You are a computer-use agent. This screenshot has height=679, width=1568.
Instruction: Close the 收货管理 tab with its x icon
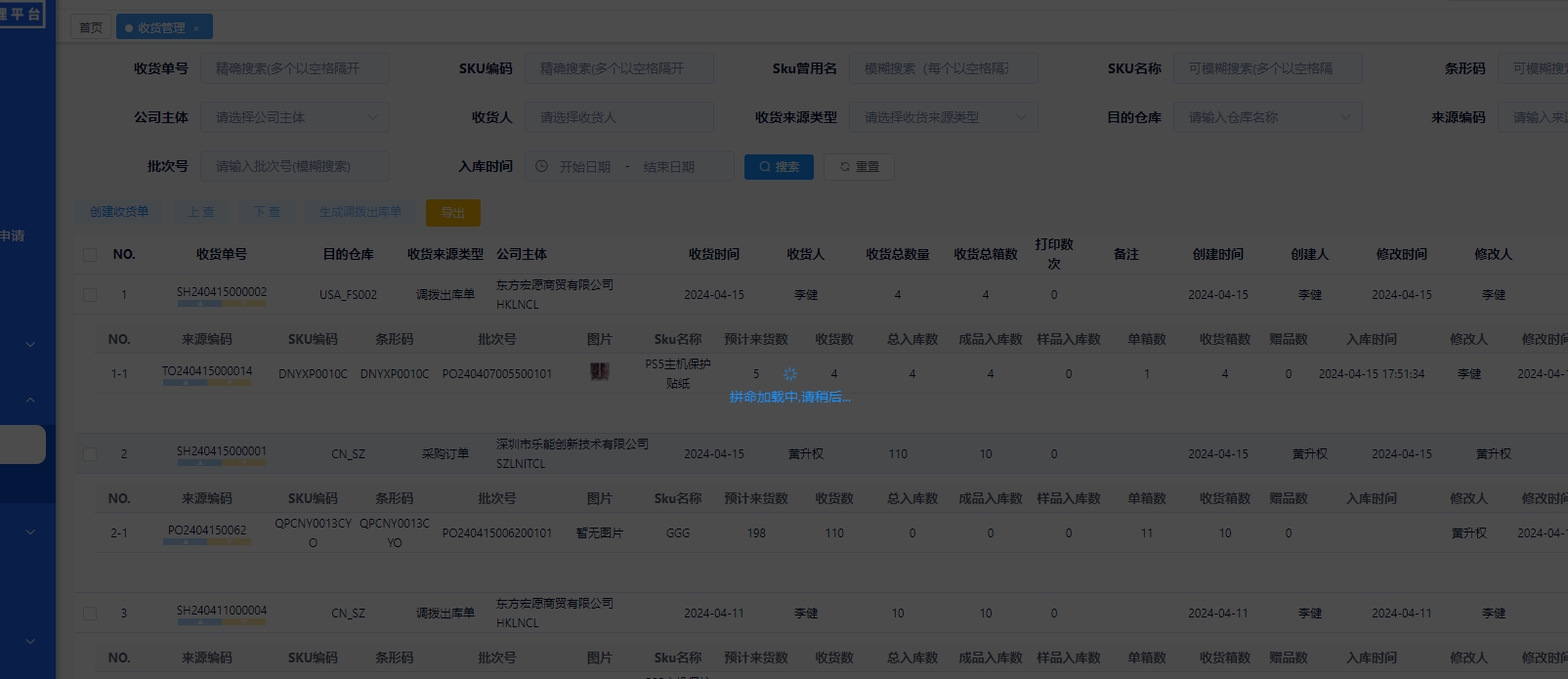tap(196, 28)
